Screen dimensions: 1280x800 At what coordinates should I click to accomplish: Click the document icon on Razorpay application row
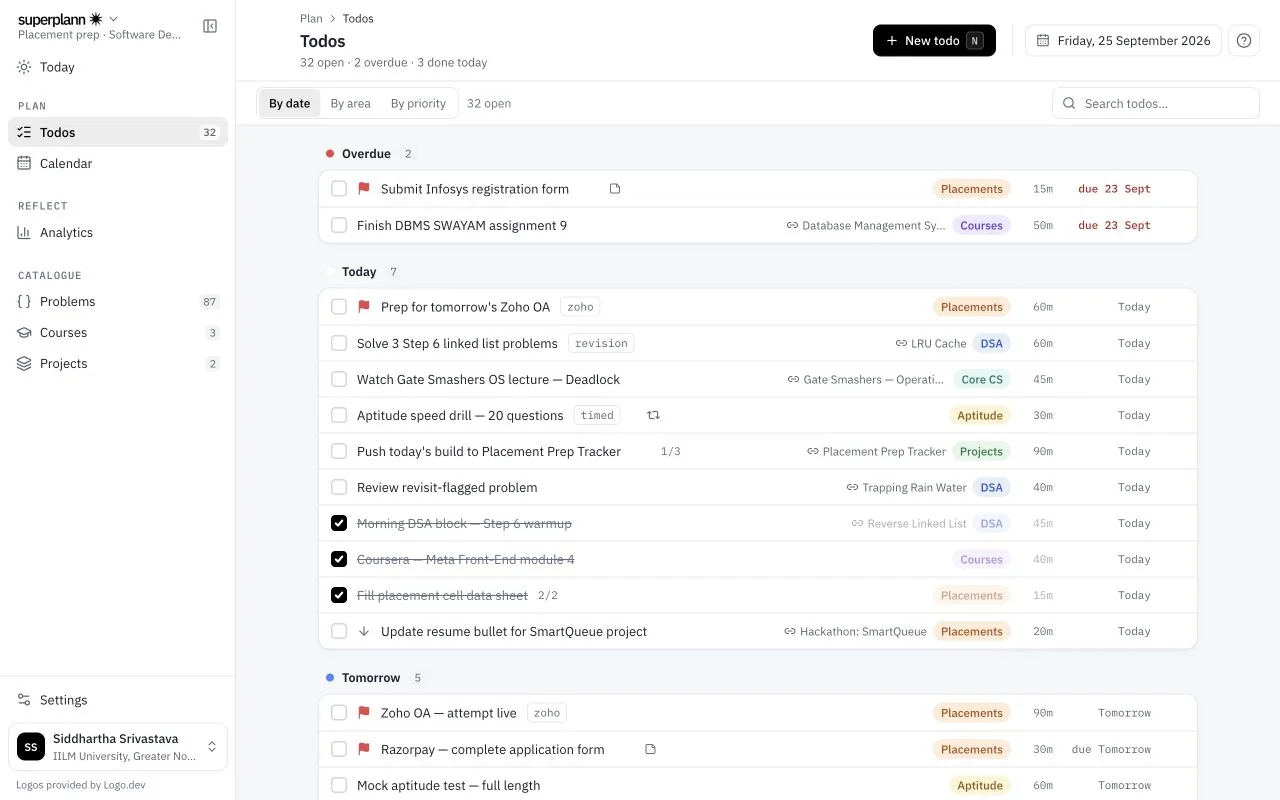(x=650, y=749)
